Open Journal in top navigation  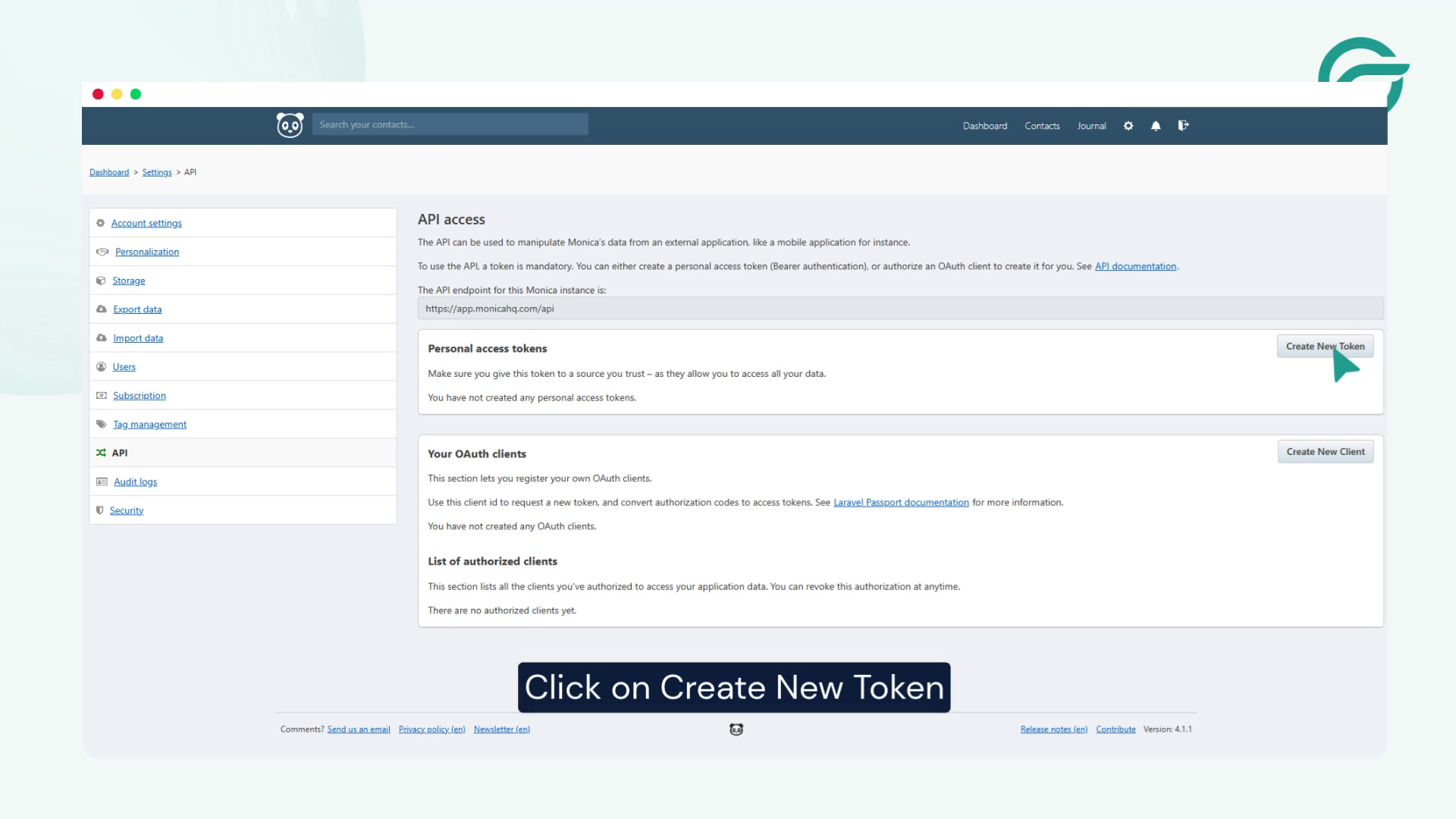[x=1091, y=126]
